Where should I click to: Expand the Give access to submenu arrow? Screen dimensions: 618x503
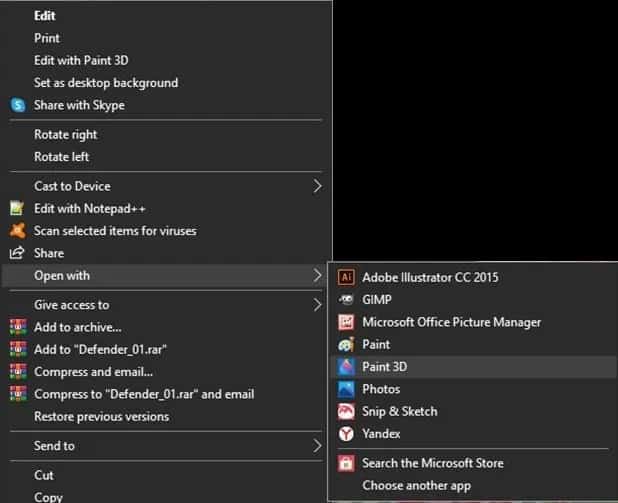(317, 304)
